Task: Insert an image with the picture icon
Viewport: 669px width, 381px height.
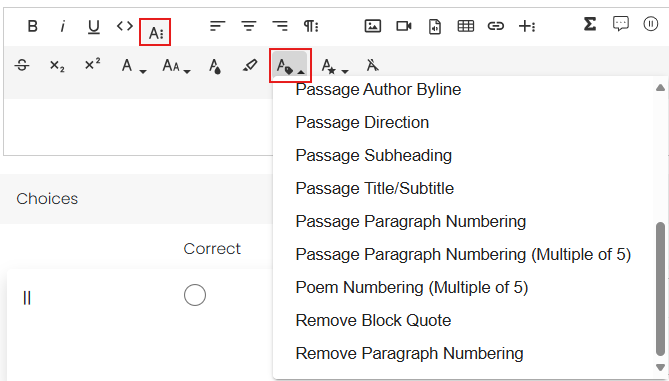Action: coord(372,26)
